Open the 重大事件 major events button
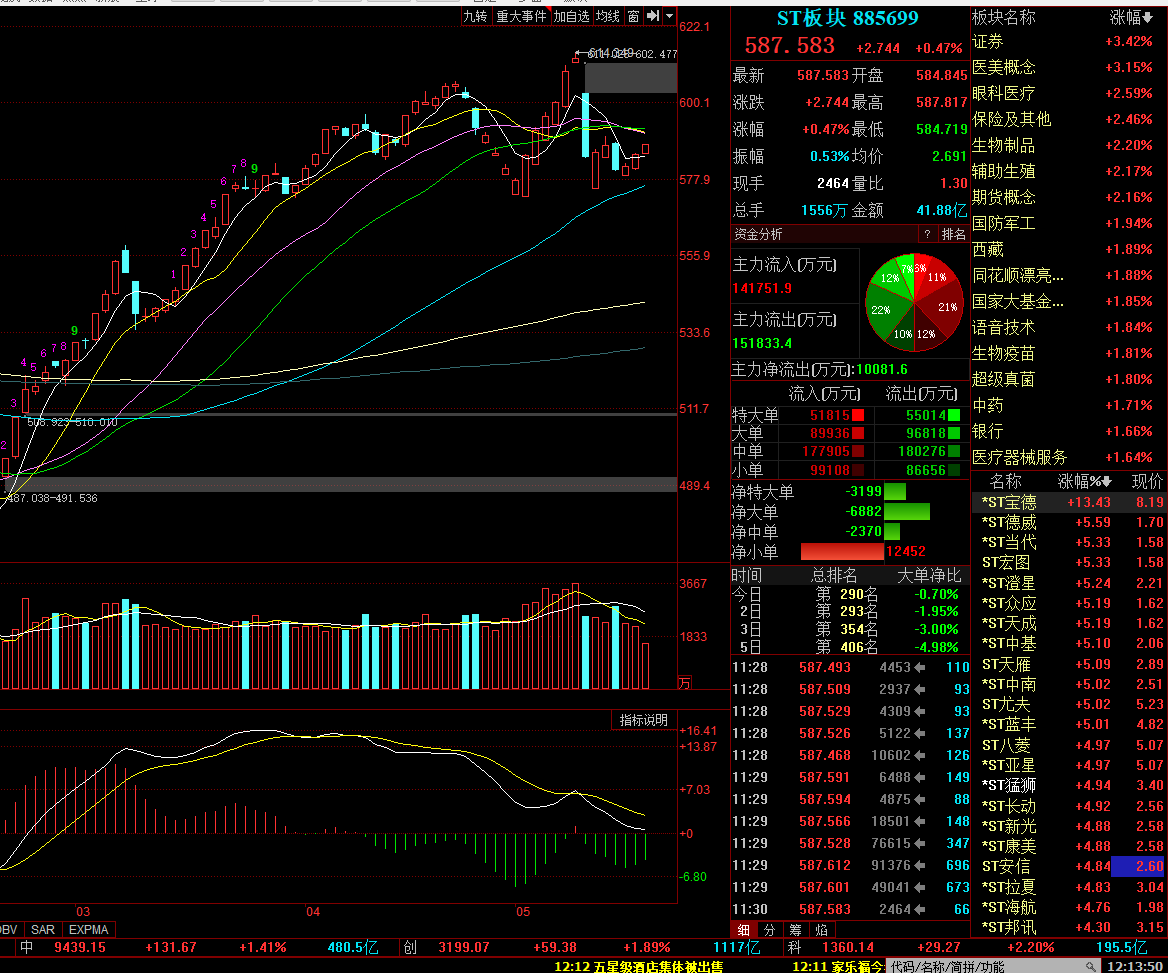The height and width of the screenshot is (973, 1168). point(521,16)
